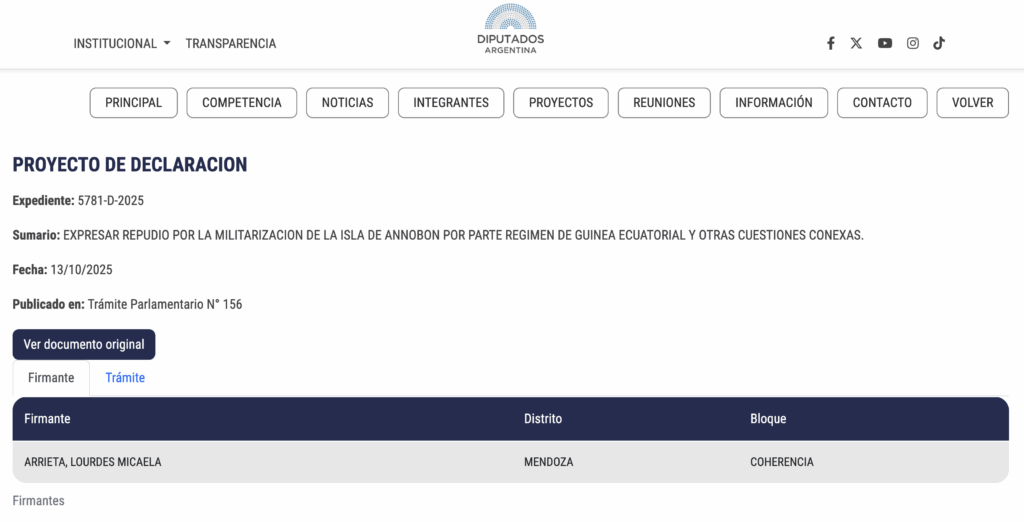Switch to the Trámite tab
Viewport: 1024px width, 522px height.
(x=125, y=378)
